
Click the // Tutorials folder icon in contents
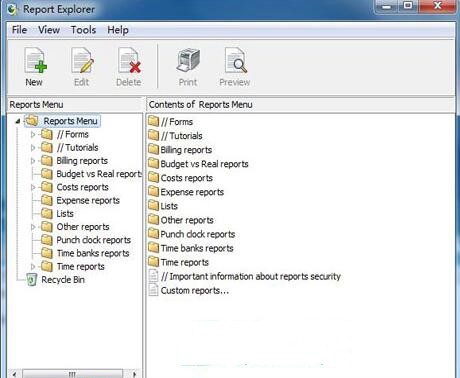coord(153,135)
